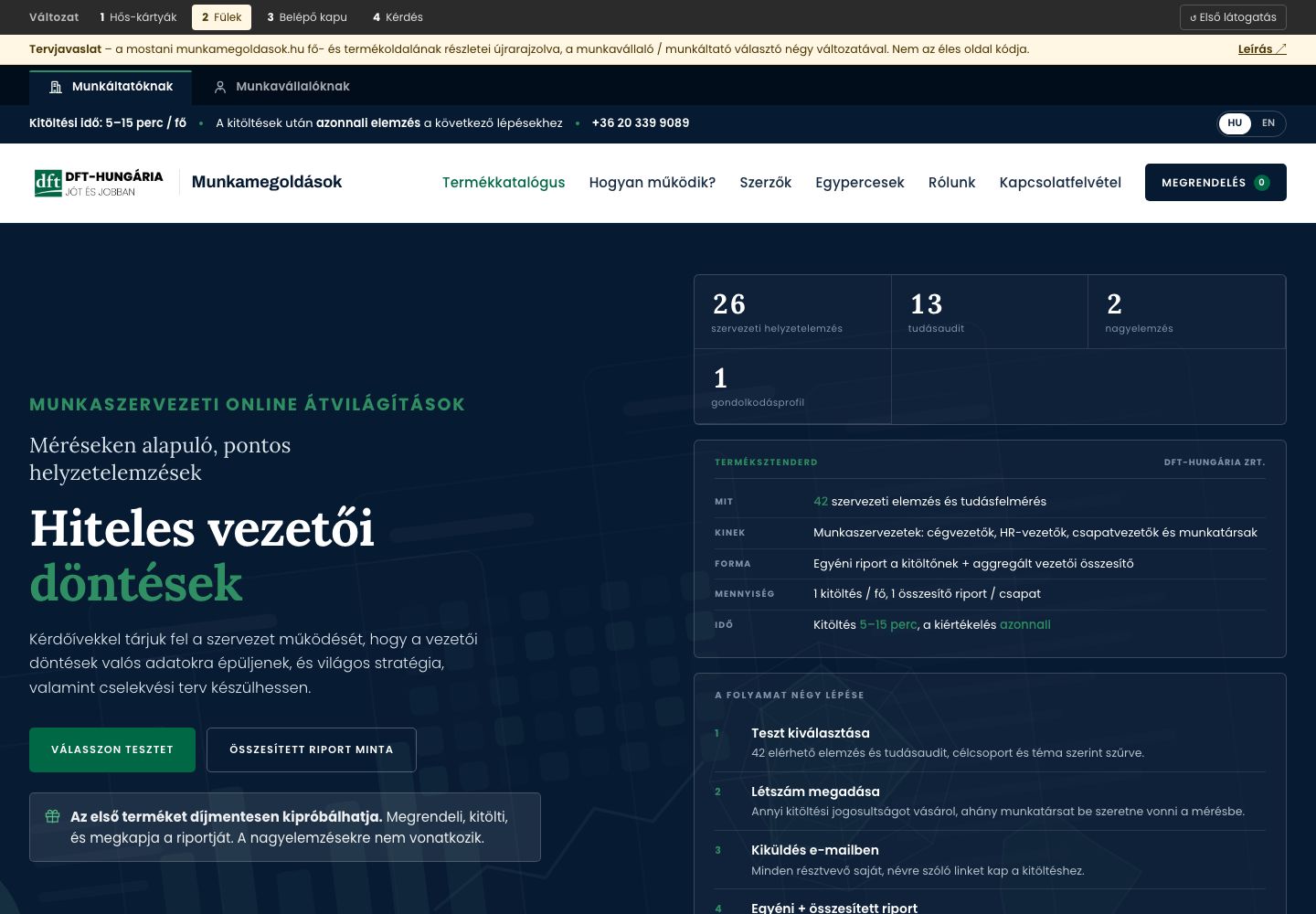Open Termékkatalógus in navigation

pos(504,183)
